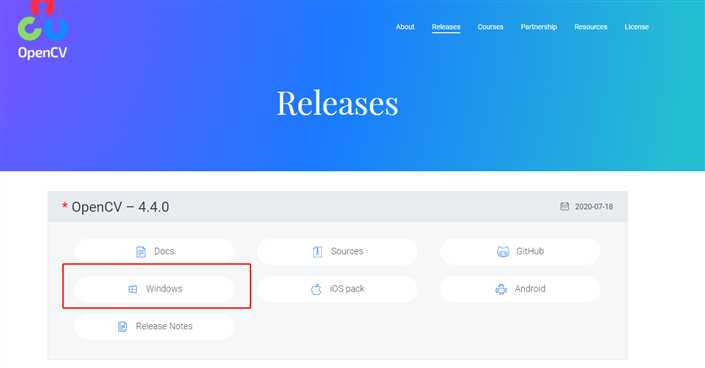Click the document icon beside Docs

click(141, 251)
